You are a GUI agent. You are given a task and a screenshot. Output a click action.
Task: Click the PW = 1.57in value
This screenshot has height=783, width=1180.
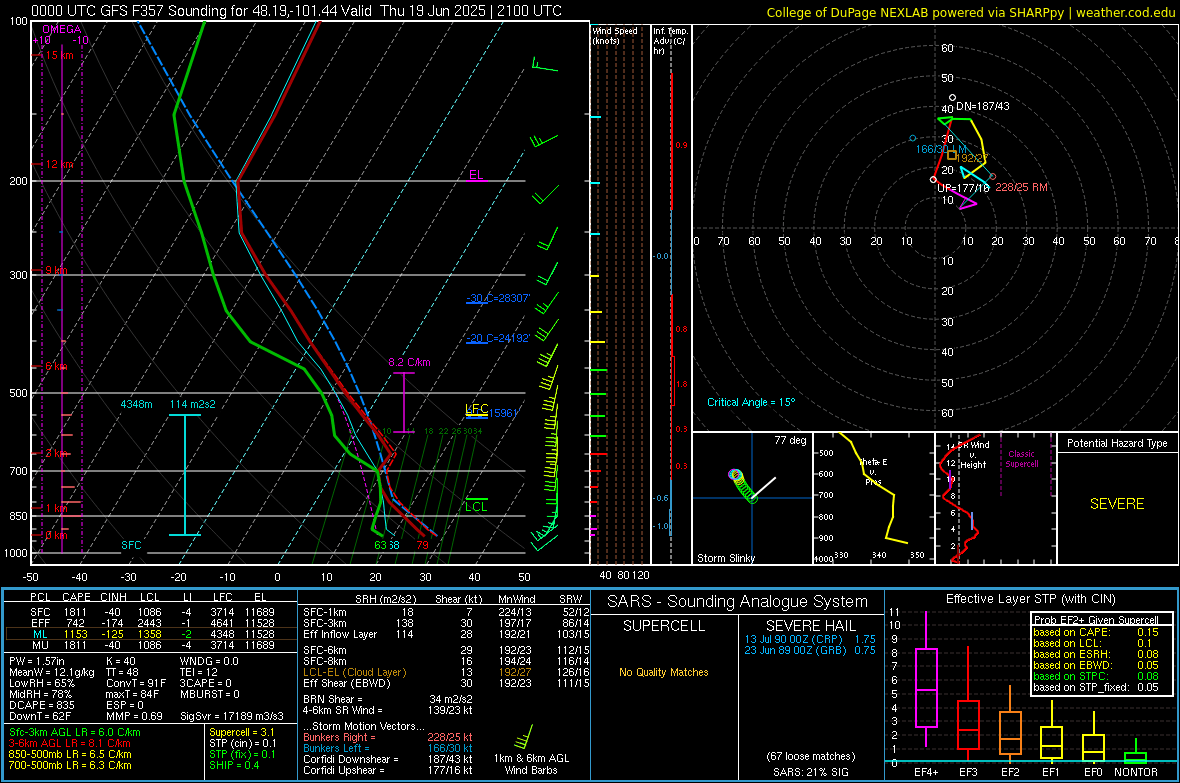[x=37, y=661]
